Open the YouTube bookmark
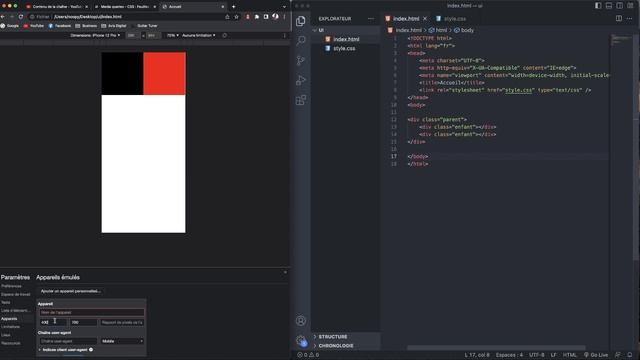640x360 pixels. (x=33, y=26)
